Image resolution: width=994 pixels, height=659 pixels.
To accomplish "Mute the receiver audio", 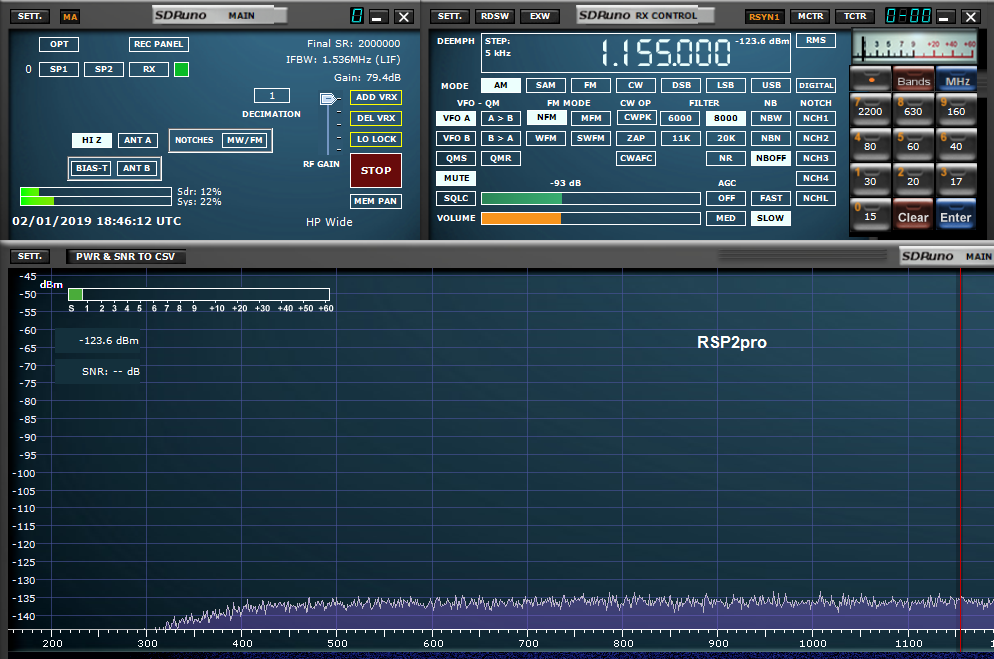I will (456, 178).
